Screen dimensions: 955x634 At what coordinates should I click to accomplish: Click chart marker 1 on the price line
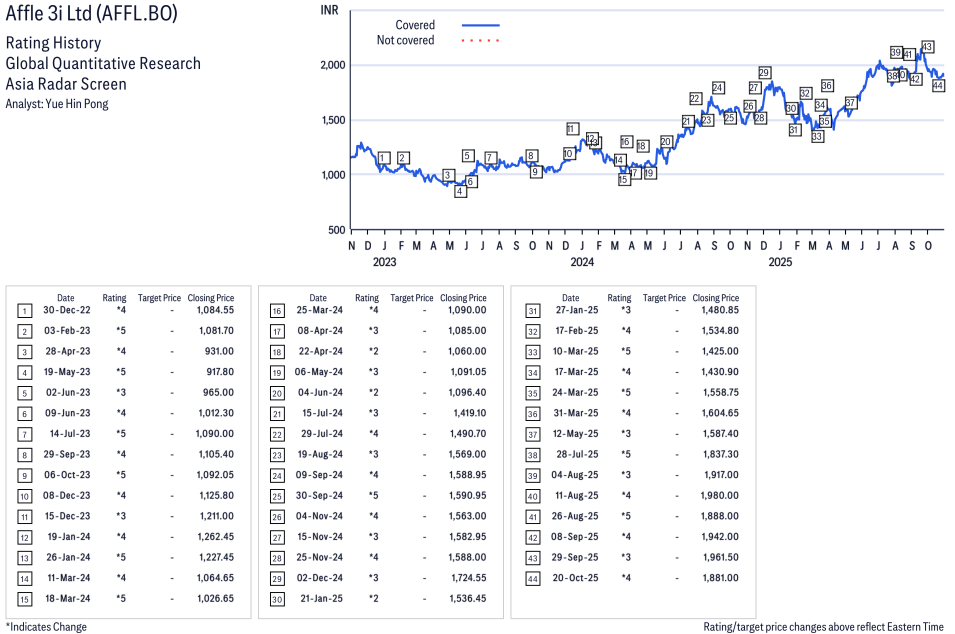[x=384, y=158]
